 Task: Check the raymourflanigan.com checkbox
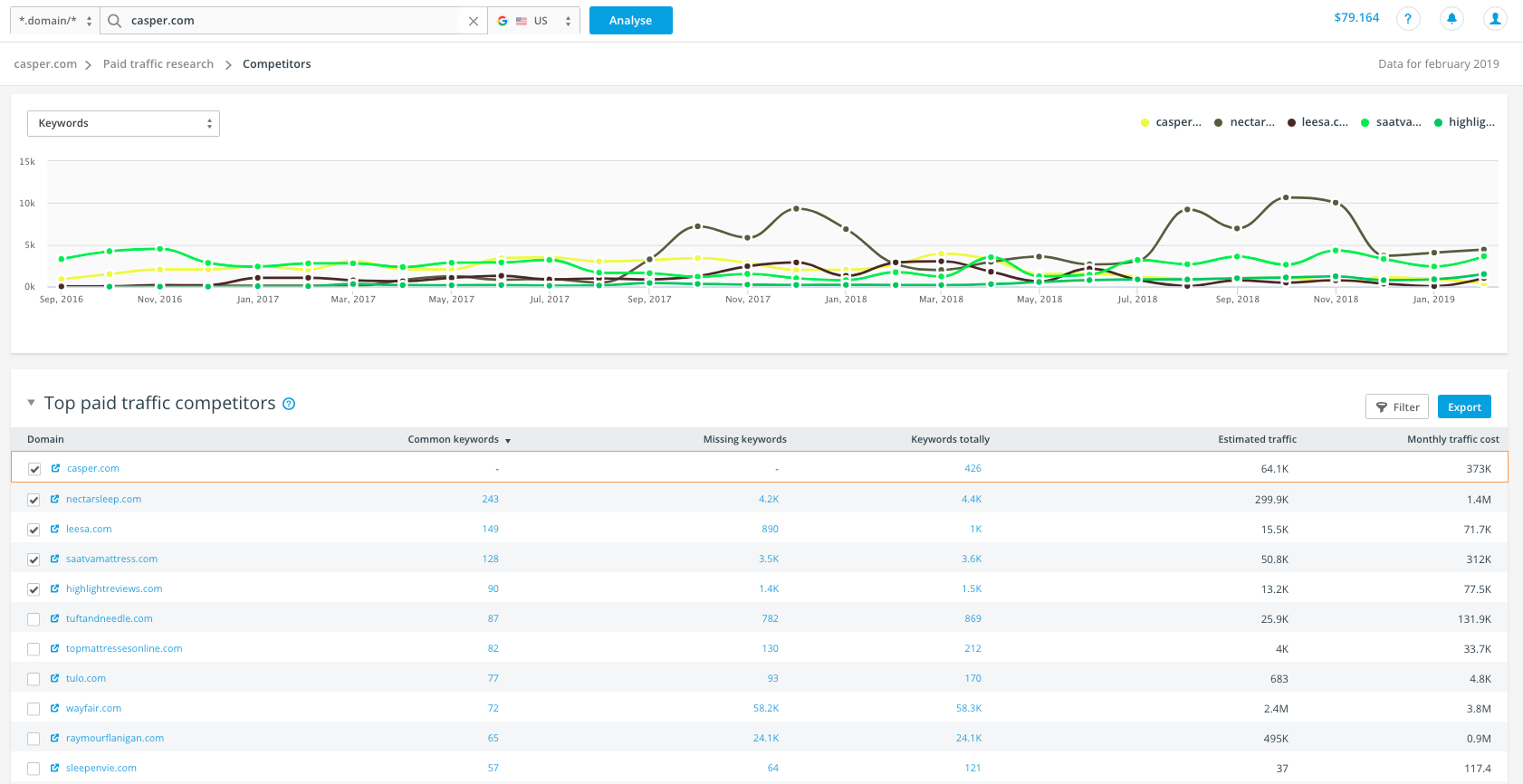coord(34,739)
